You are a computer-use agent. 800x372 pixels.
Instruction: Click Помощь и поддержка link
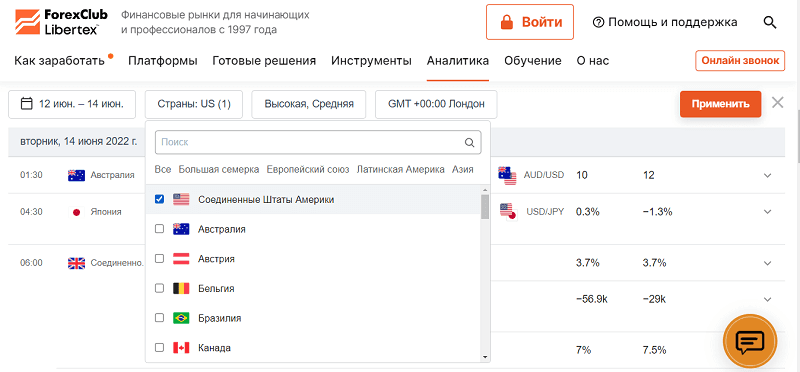(665, 22)
